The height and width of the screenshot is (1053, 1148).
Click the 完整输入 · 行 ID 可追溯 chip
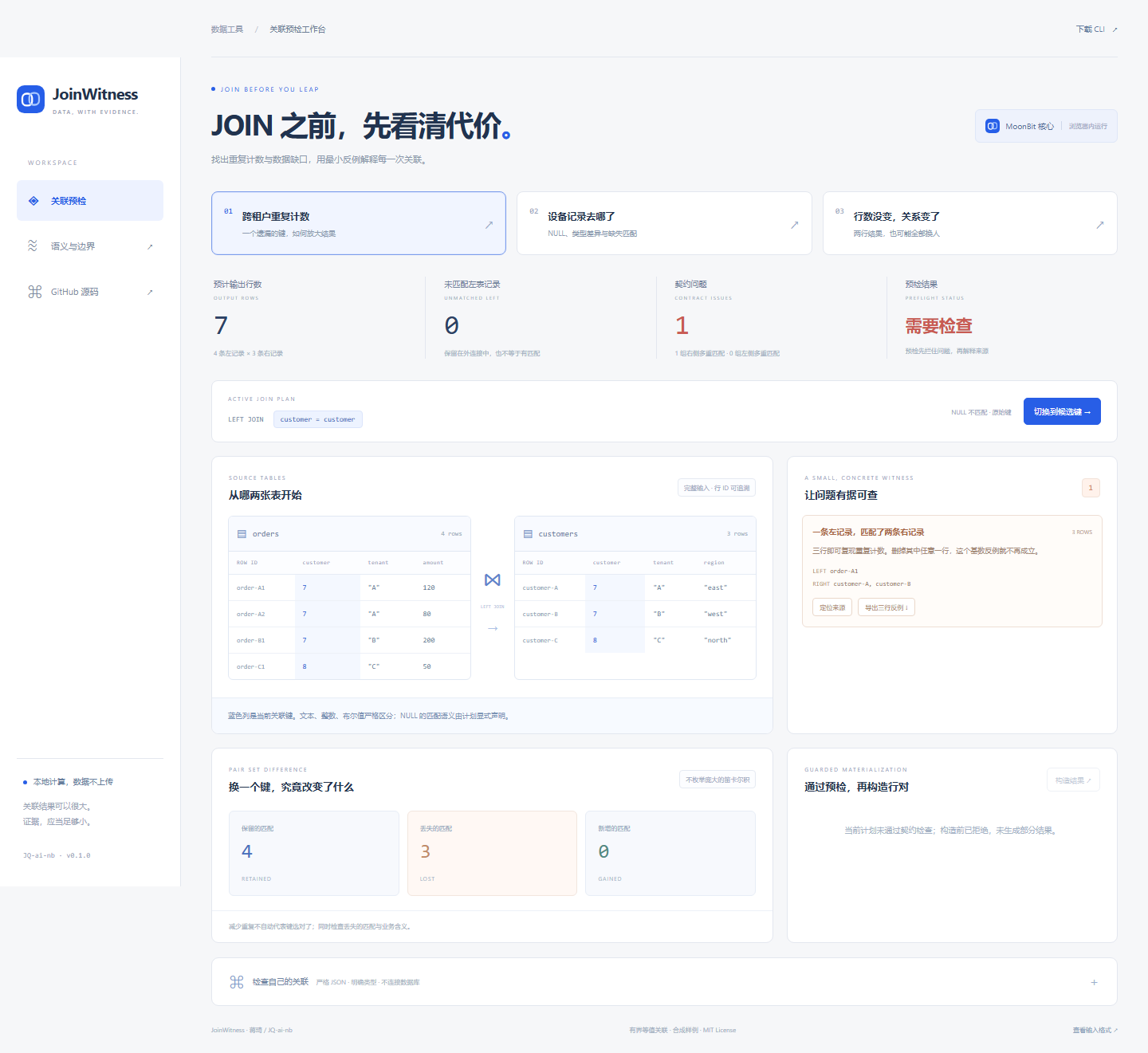click(717, 488)
